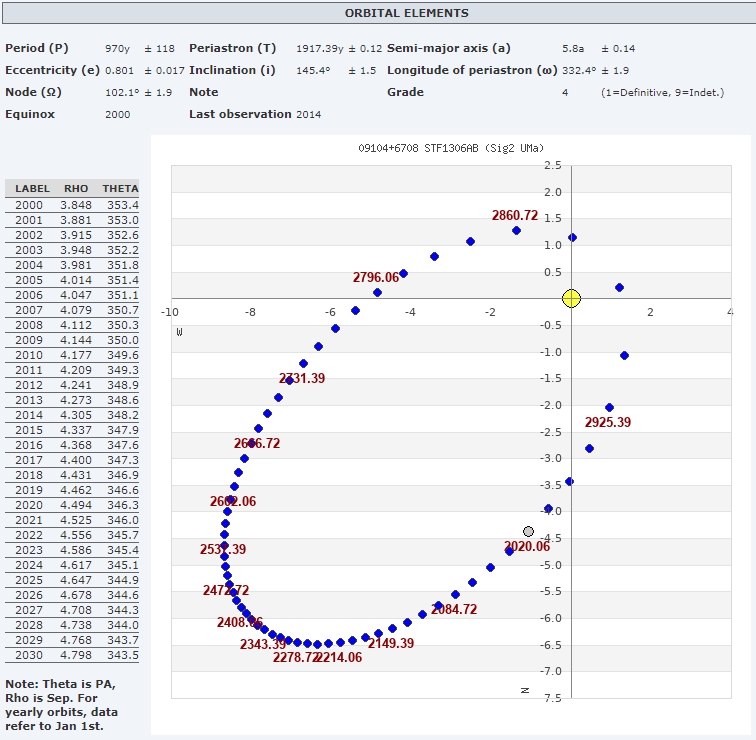Click the 2030 row in ephemeris table
Screen dimensions: 756x740
72,655
